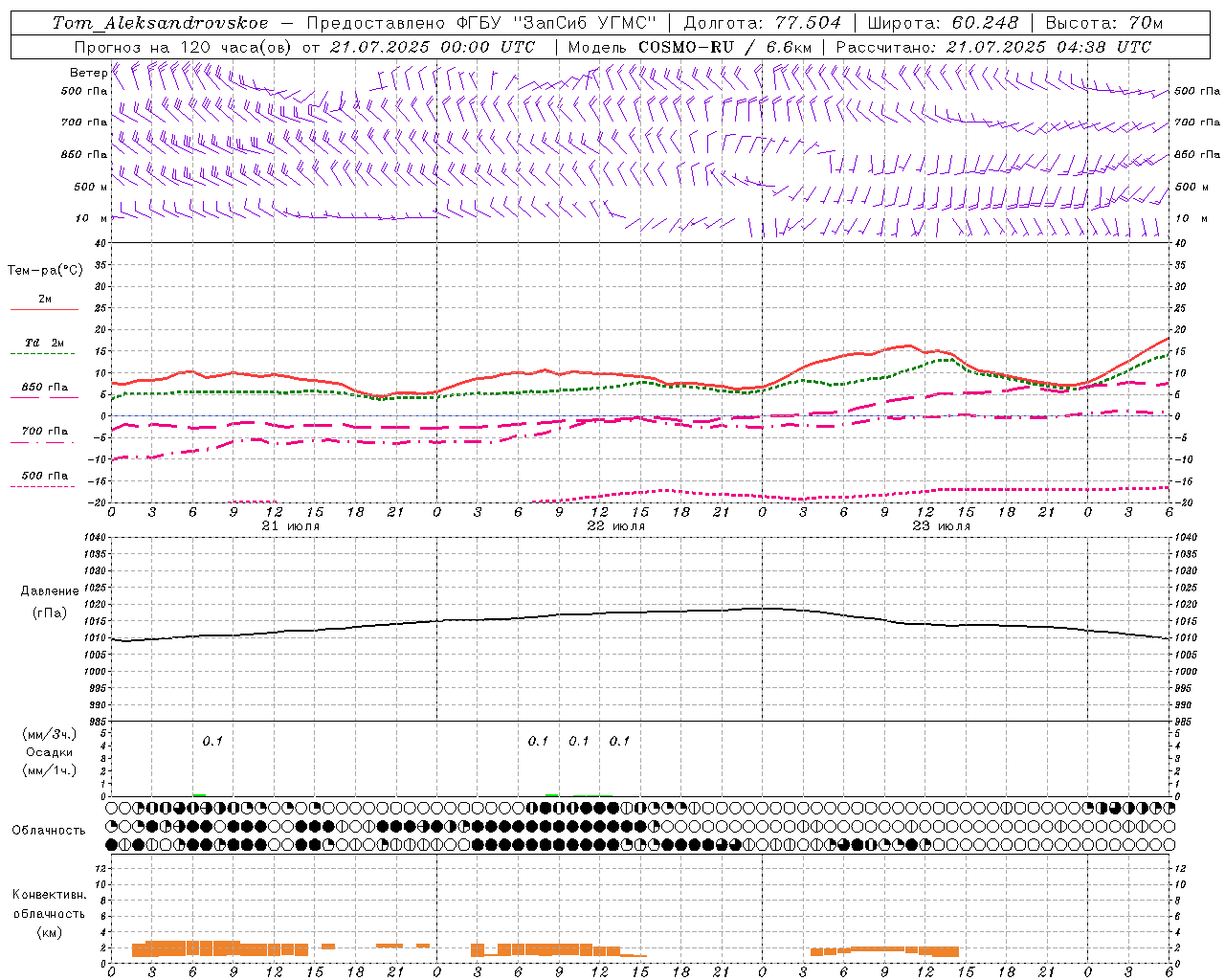1225x980 pixels.
Task: Select the (мм/3ч.) precipitation unit label
Action: click(50, 734)
